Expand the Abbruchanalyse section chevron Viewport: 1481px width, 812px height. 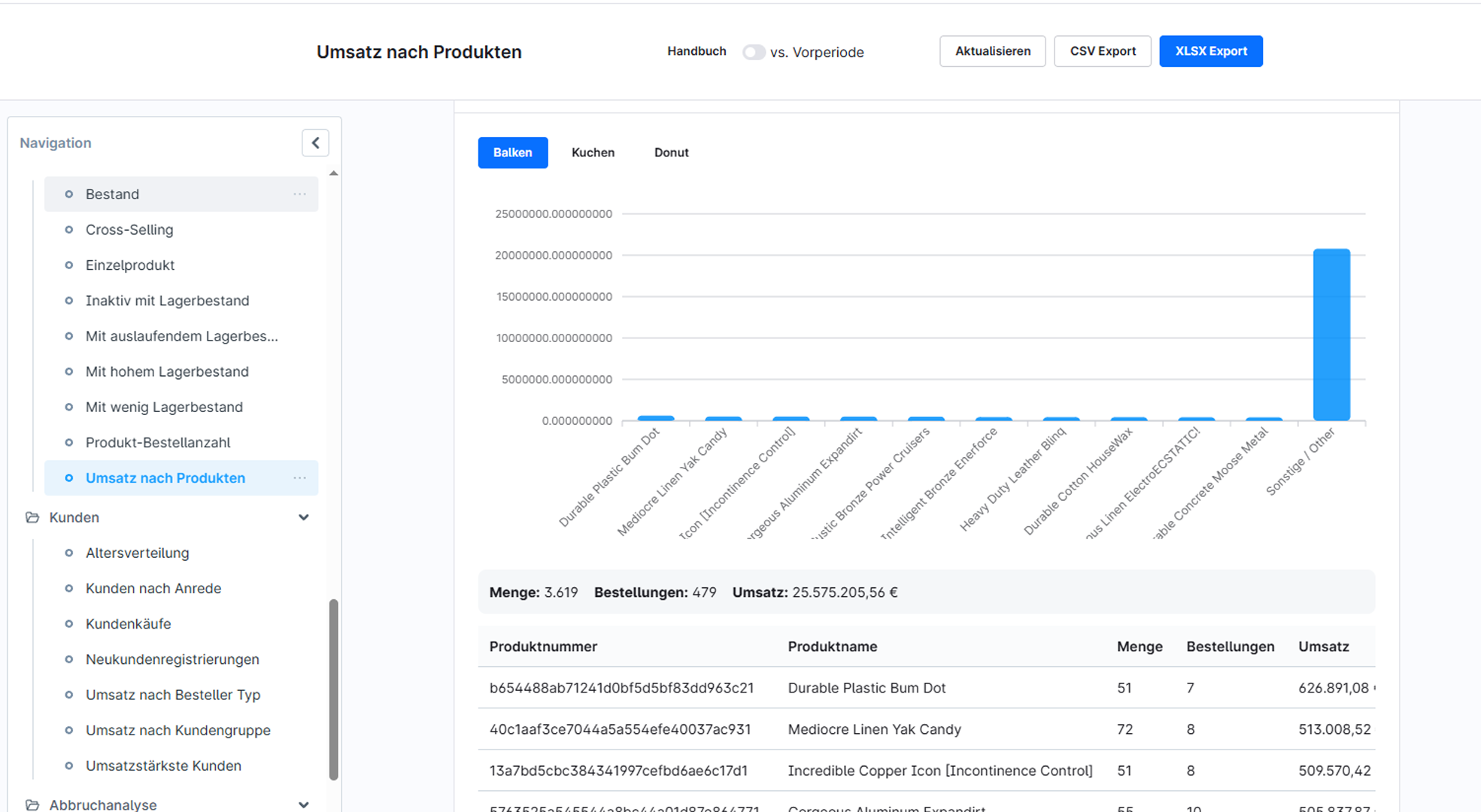coord(304,804)
